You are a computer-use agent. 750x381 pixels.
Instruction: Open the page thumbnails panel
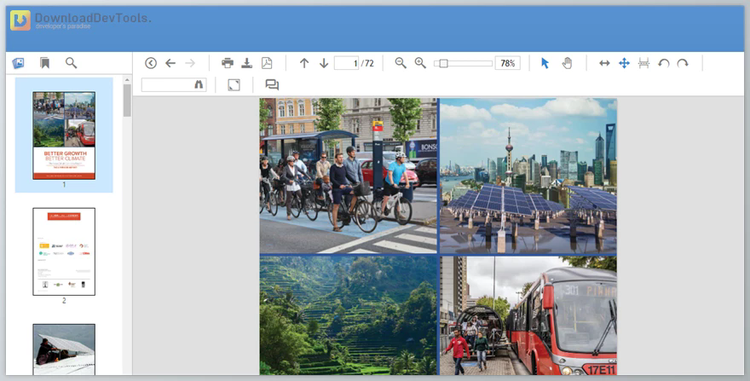tap(18, 63)
